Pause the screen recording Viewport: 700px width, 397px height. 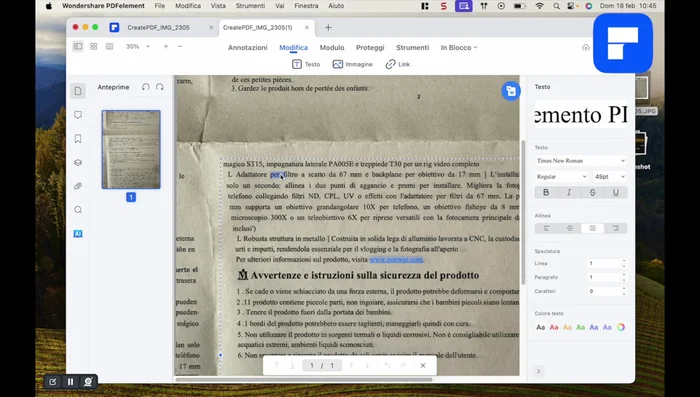click(70, 382)
